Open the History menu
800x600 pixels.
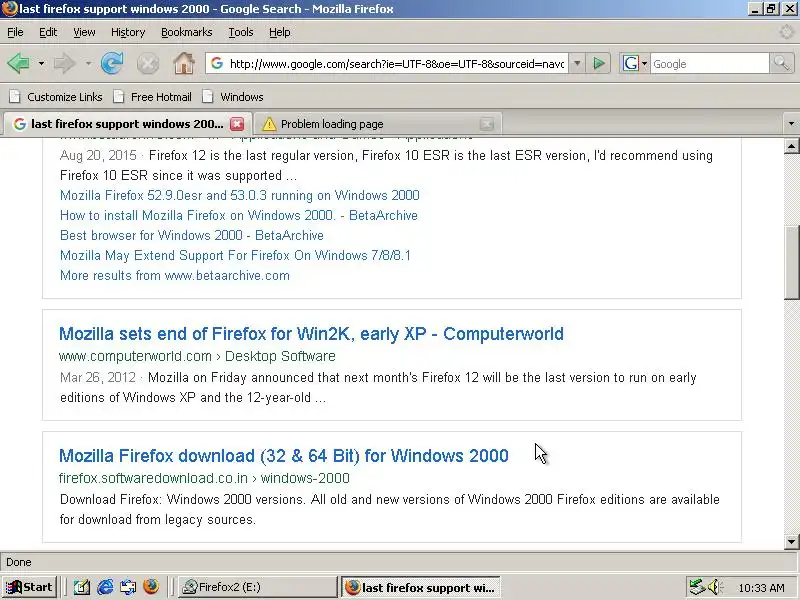[128, 32]
